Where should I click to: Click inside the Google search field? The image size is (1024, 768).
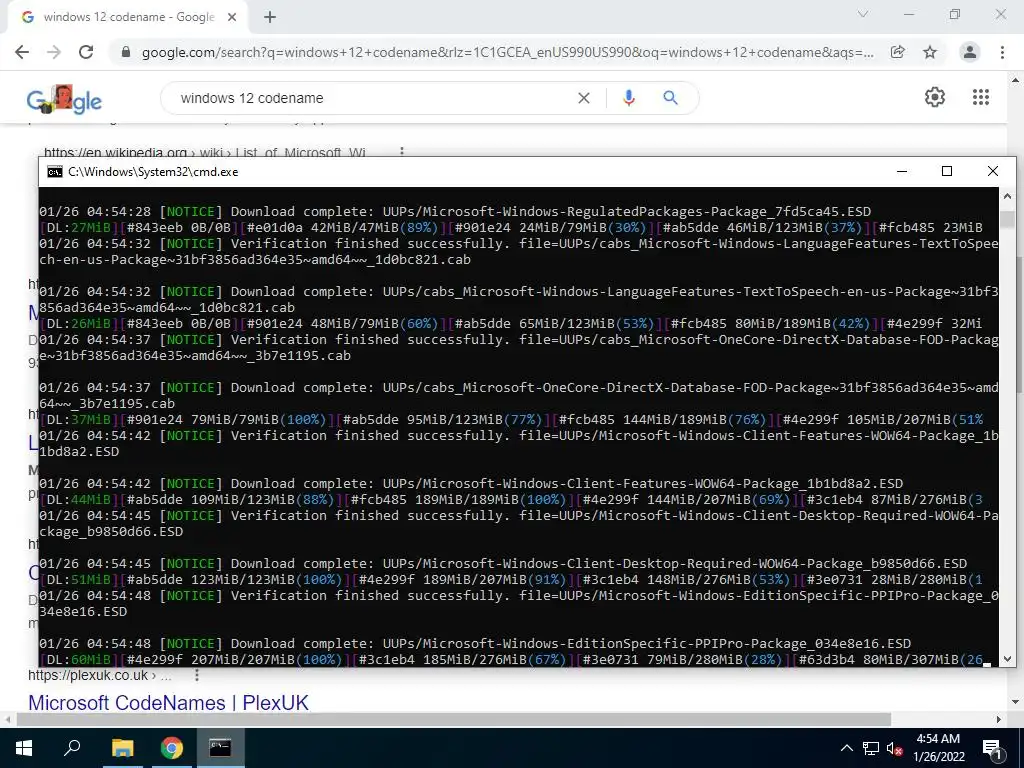[x=372, y=98]
